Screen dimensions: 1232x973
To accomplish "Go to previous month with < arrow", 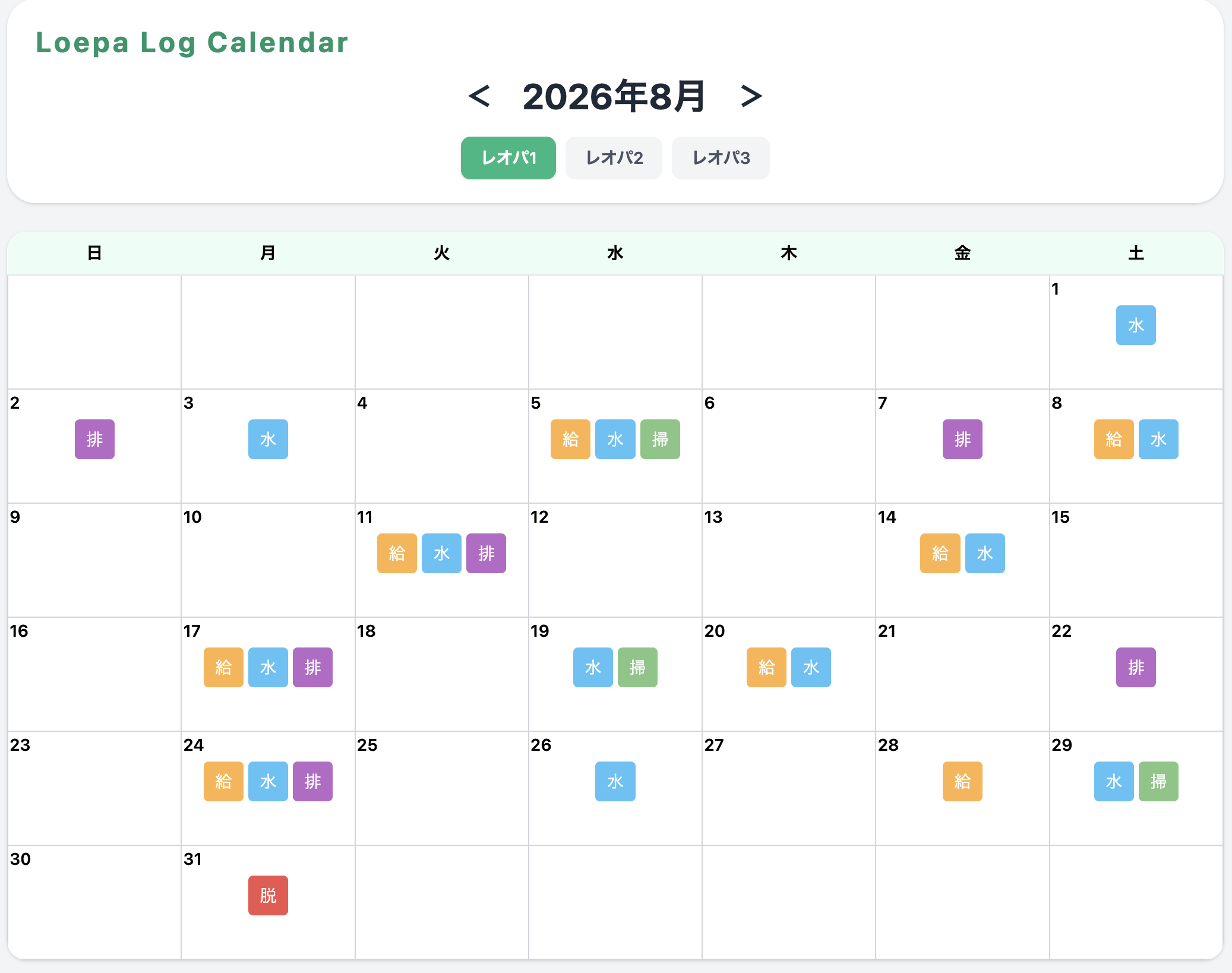I will [479, 96].
